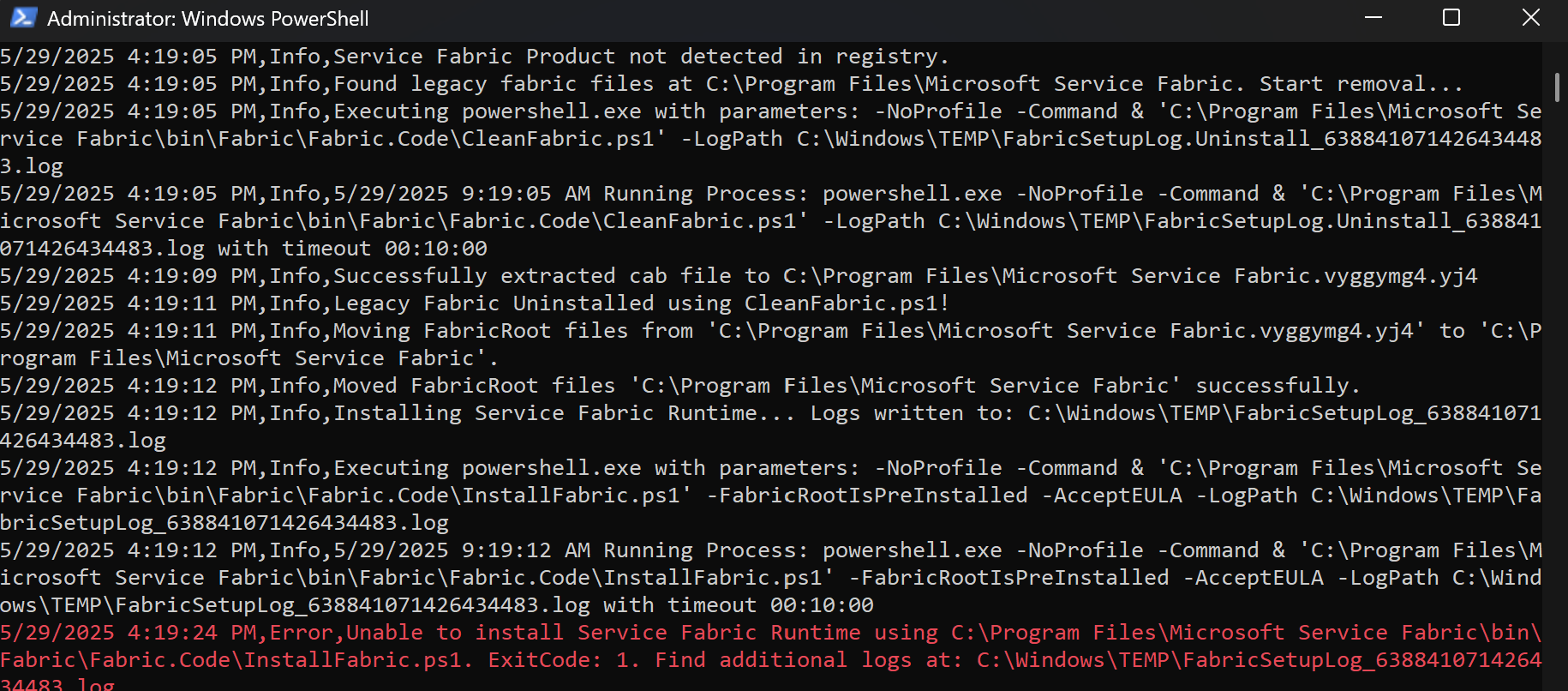
Task: Close the PowerShell window
Action: [x=1530, y=17]
